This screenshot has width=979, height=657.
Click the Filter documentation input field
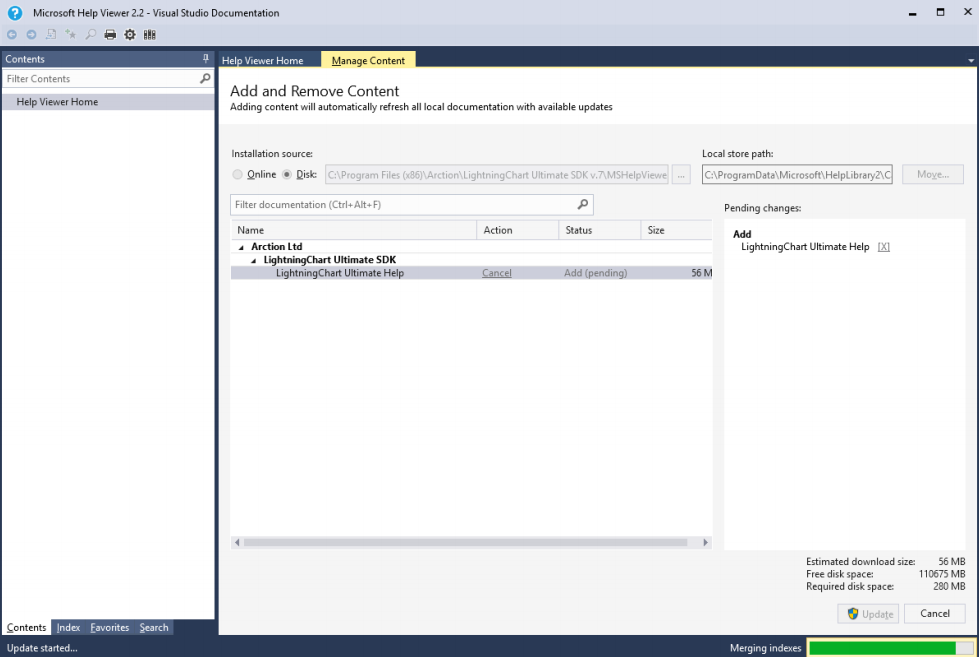pos(400,204)
